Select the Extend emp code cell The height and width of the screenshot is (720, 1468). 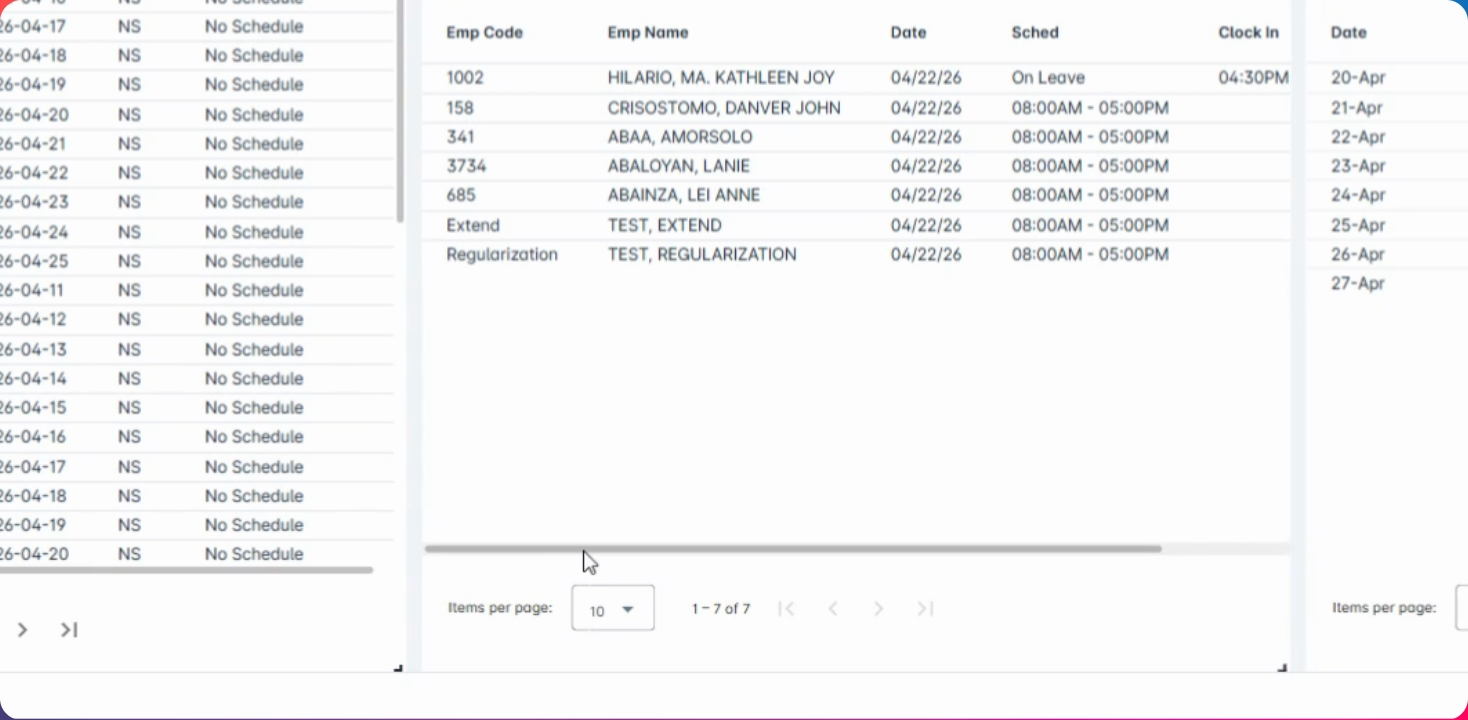click(473, 225)
